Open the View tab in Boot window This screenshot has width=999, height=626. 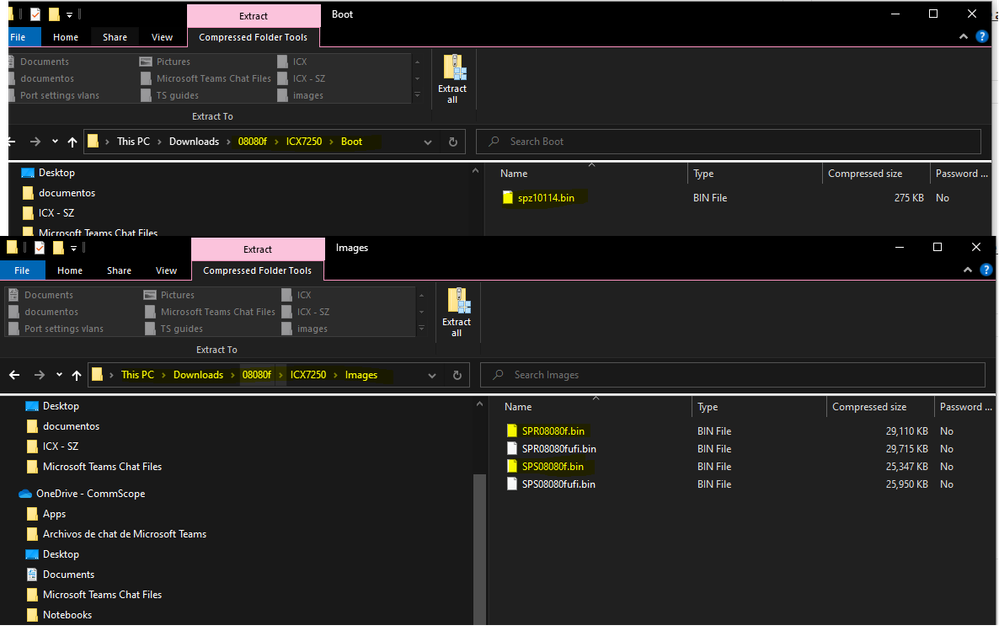point(162,37)
